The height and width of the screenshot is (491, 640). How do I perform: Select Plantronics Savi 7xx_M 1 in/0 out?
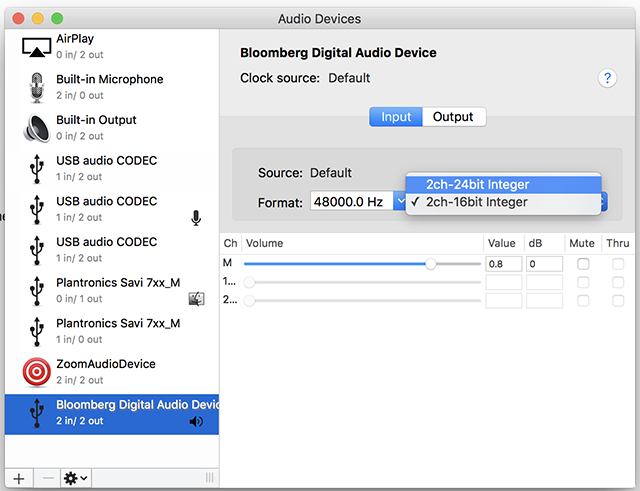(112, 332)
